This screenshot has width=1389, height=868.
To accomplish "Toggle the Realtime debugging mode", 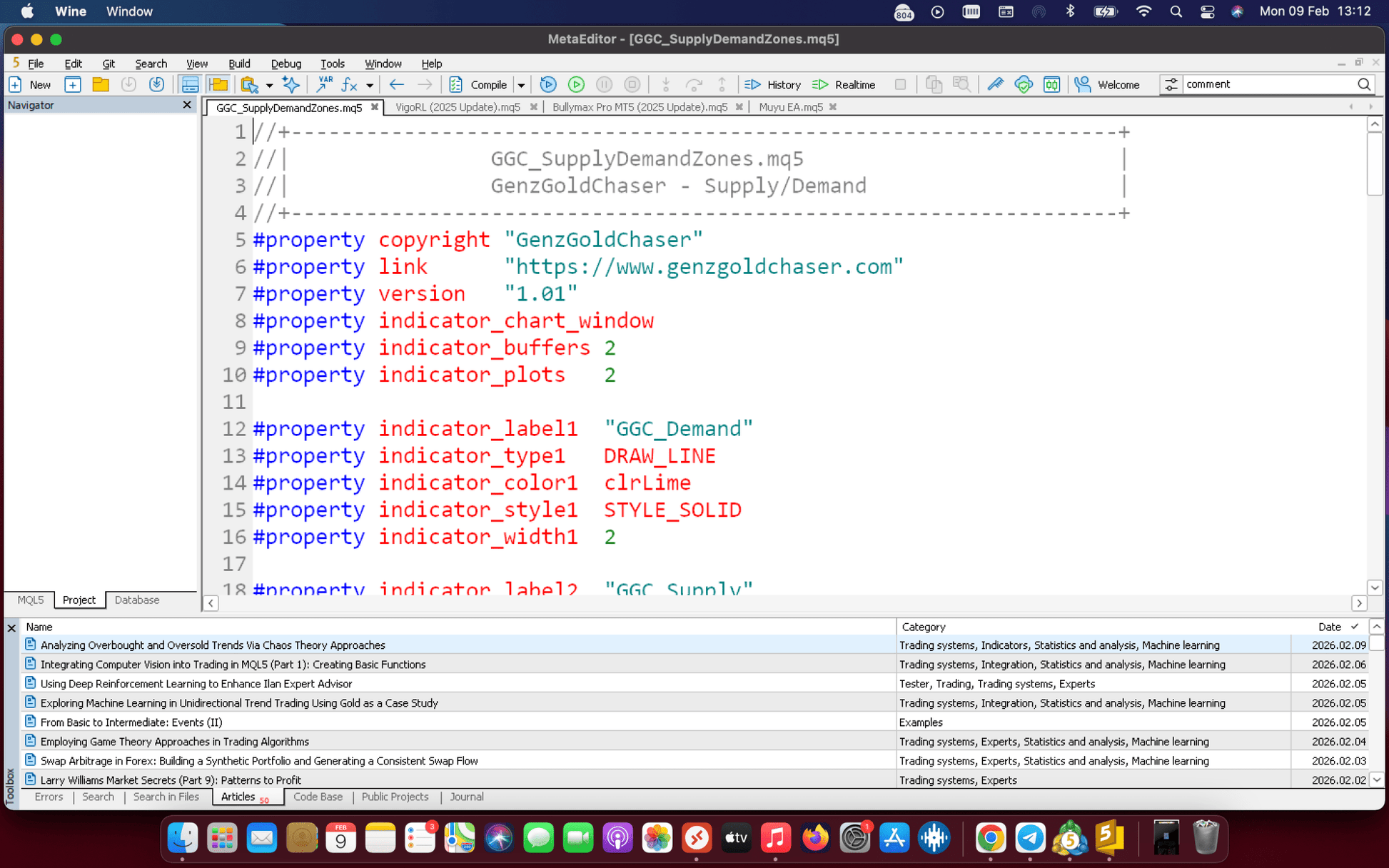I will (x=843, y=84).
